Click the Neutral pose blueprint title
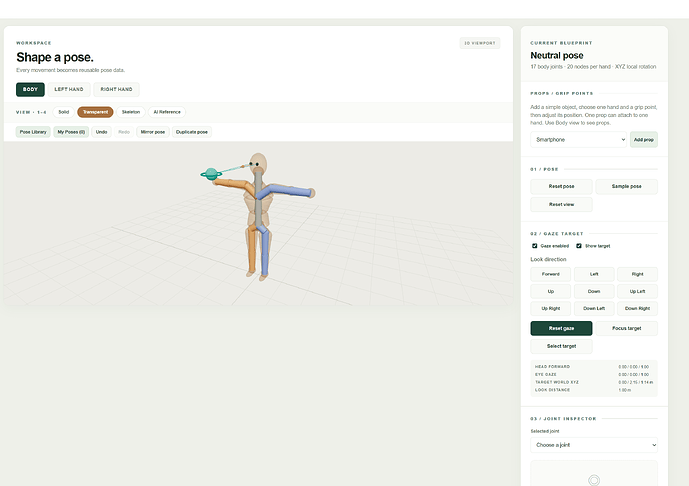The height and width of the screenshot is (486, 689). [557, 55]
